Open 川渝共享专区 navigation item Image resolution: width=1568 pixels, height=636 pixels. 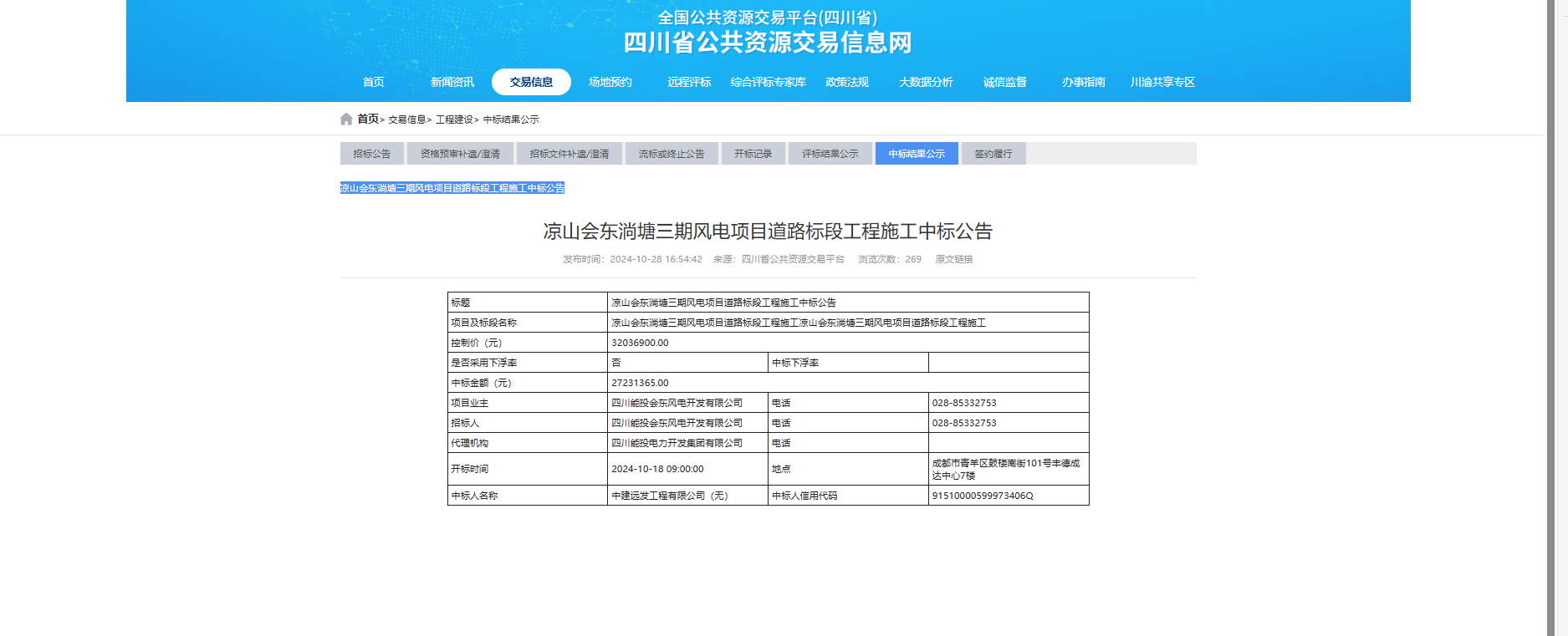(1162, 82)
